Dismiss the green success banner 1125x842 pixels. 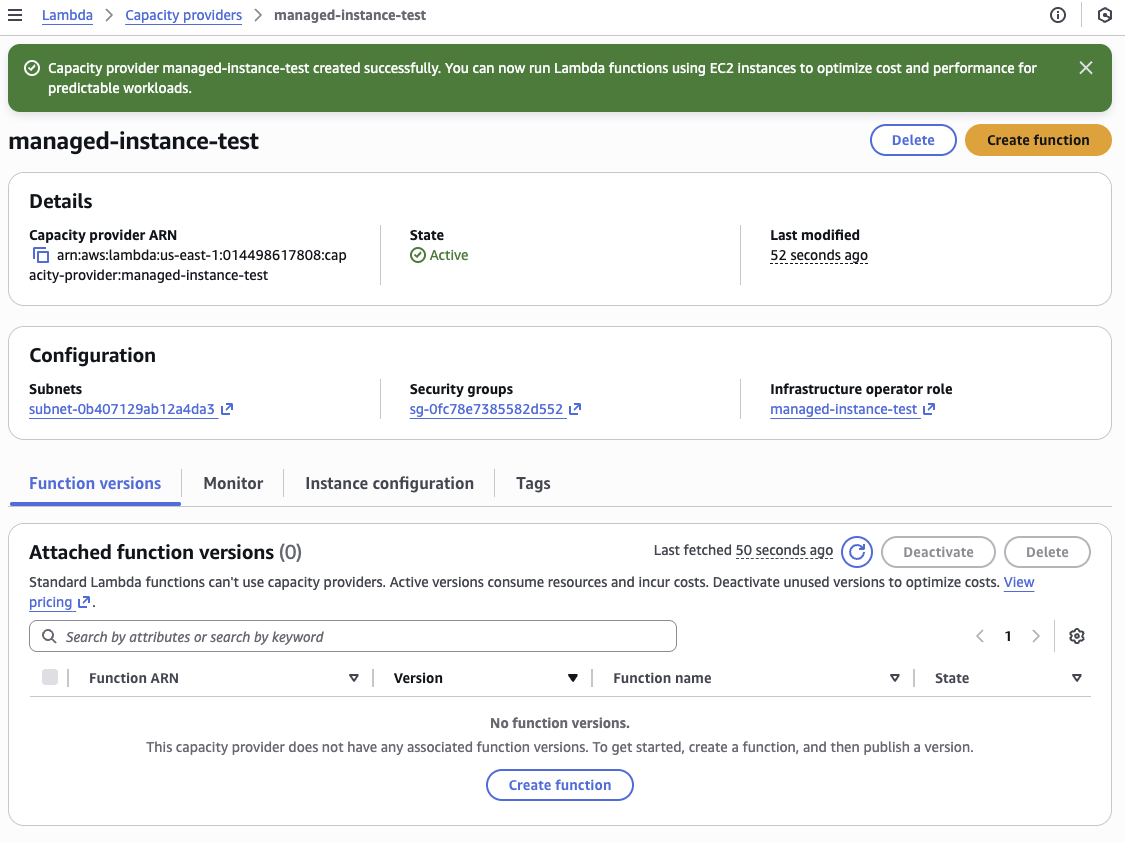tap(1086, 68)
